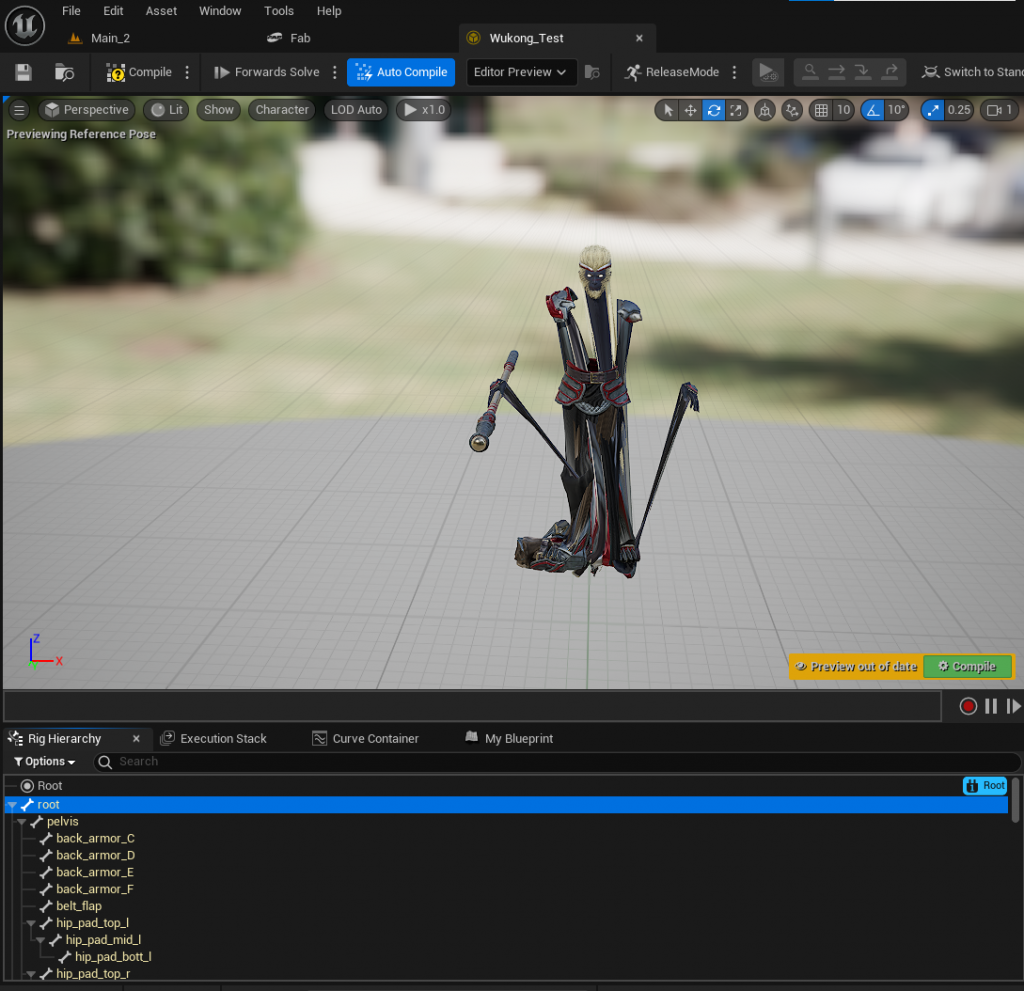Browse to asset in Content Browser
This screenshot has height=991, width=1024.
[x=65, y=72]
